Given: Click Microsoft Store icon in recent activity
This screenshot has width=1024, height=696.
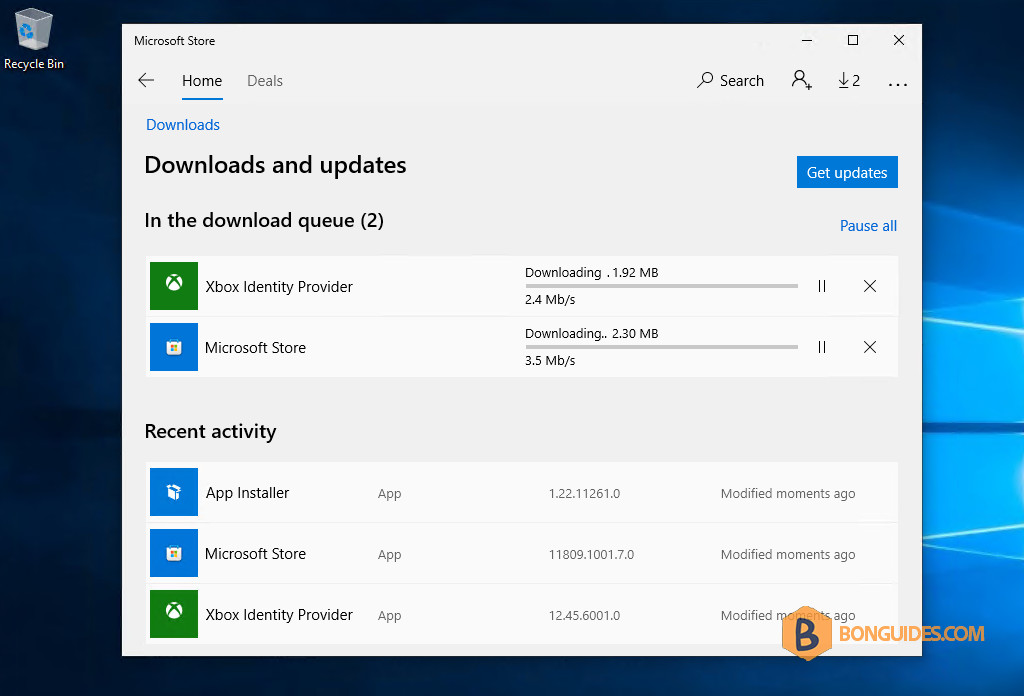Looking at the screenshot, I should (174, 553).
